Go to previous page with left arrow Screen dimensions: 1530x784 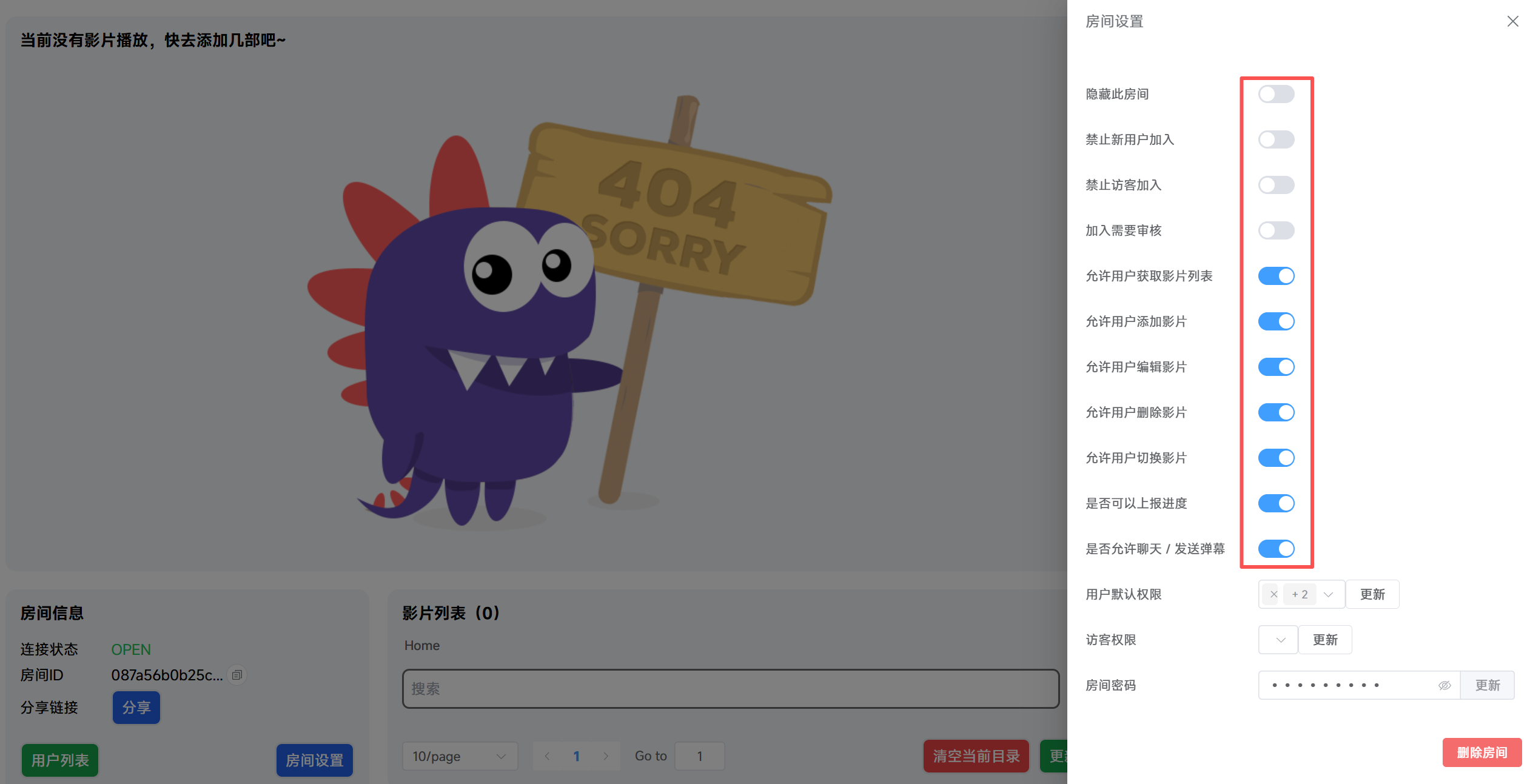coord(548,756)
